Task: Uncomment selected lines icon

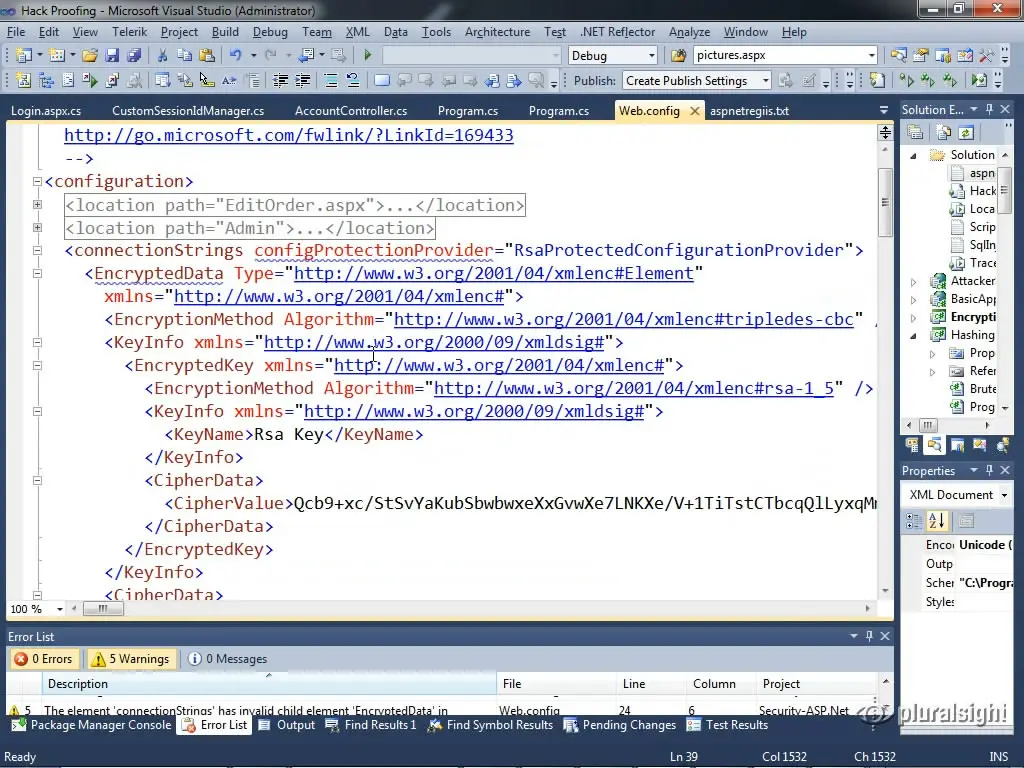Action: coord(353,80)
